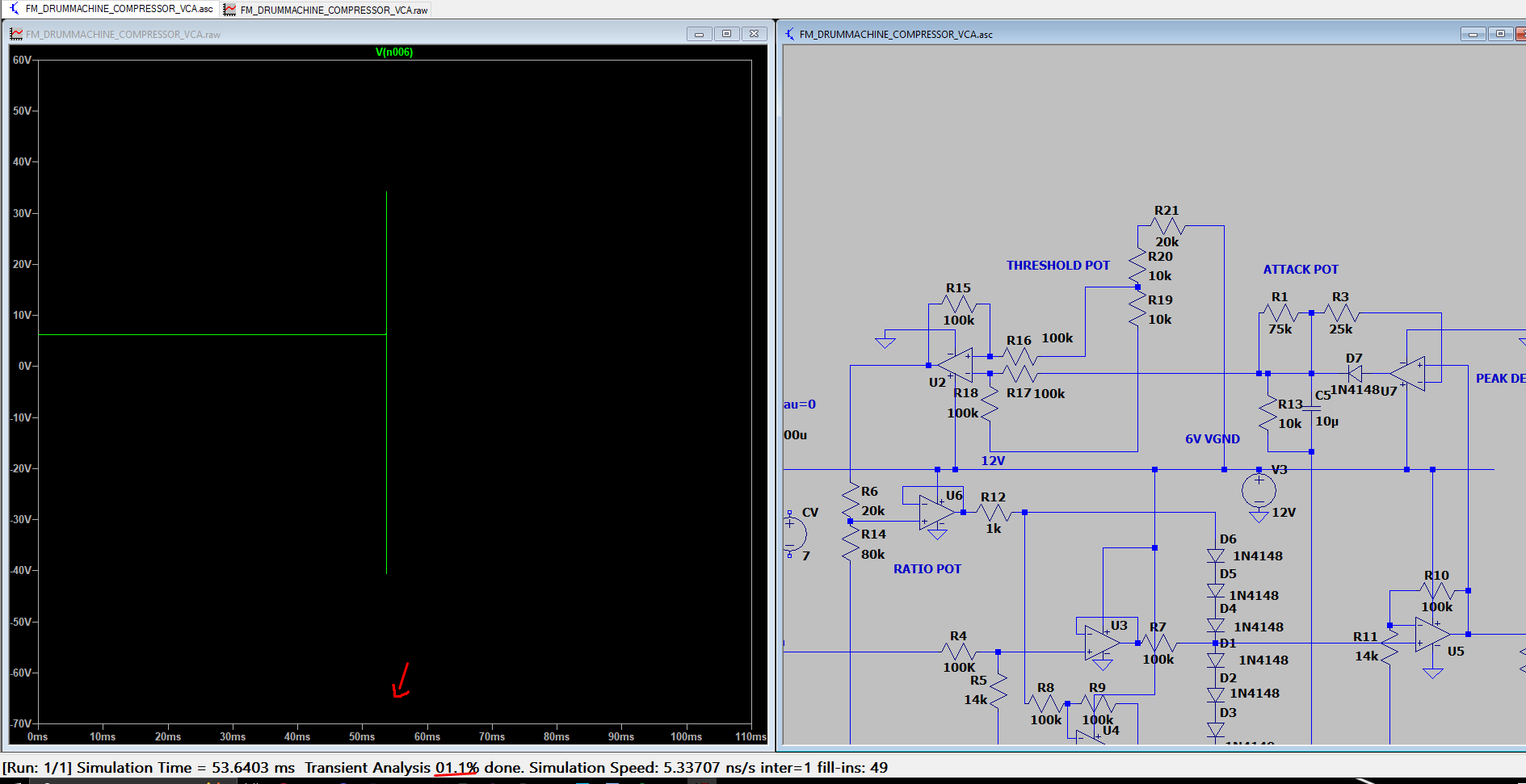1526x784 pixels.
Task: Select op-amp U2 symbol
Action: [x=956, y=366]
